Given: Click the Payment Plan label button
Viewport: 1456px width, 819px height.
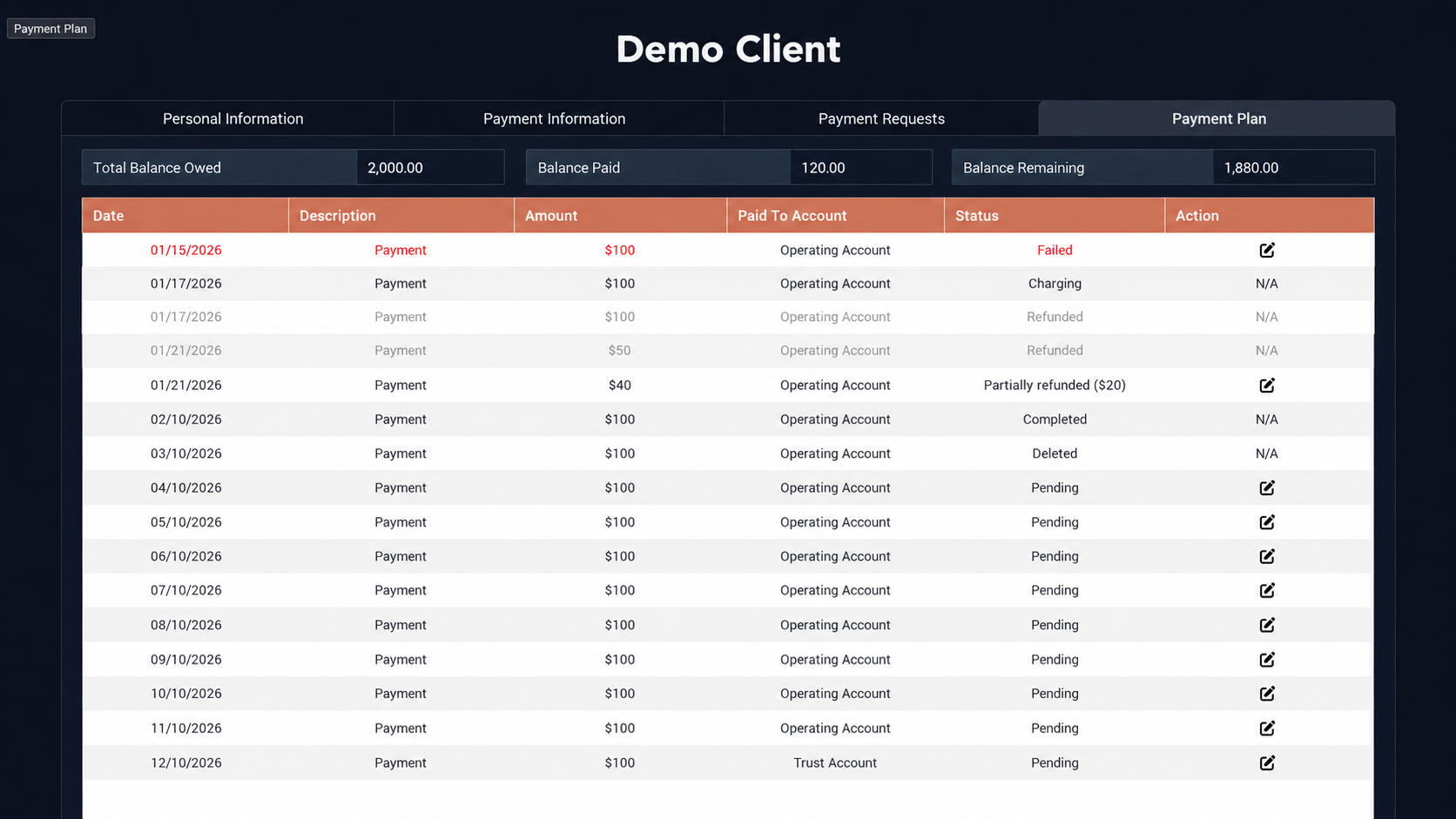Looking at the screenshot, I should tap(51, 29).
